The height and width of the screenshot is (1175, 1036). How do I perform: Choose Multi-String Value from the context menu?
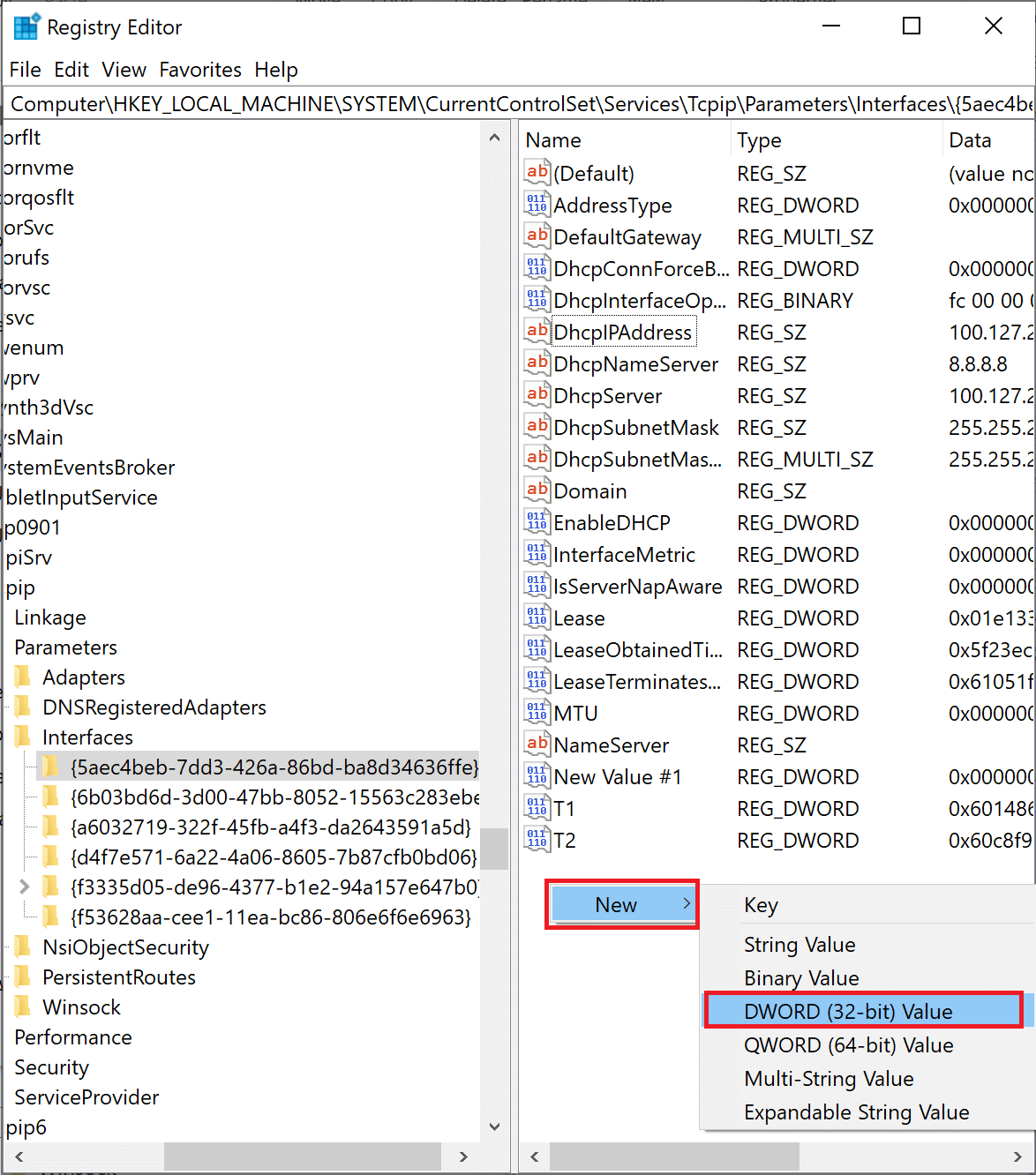coord(829,1078)
